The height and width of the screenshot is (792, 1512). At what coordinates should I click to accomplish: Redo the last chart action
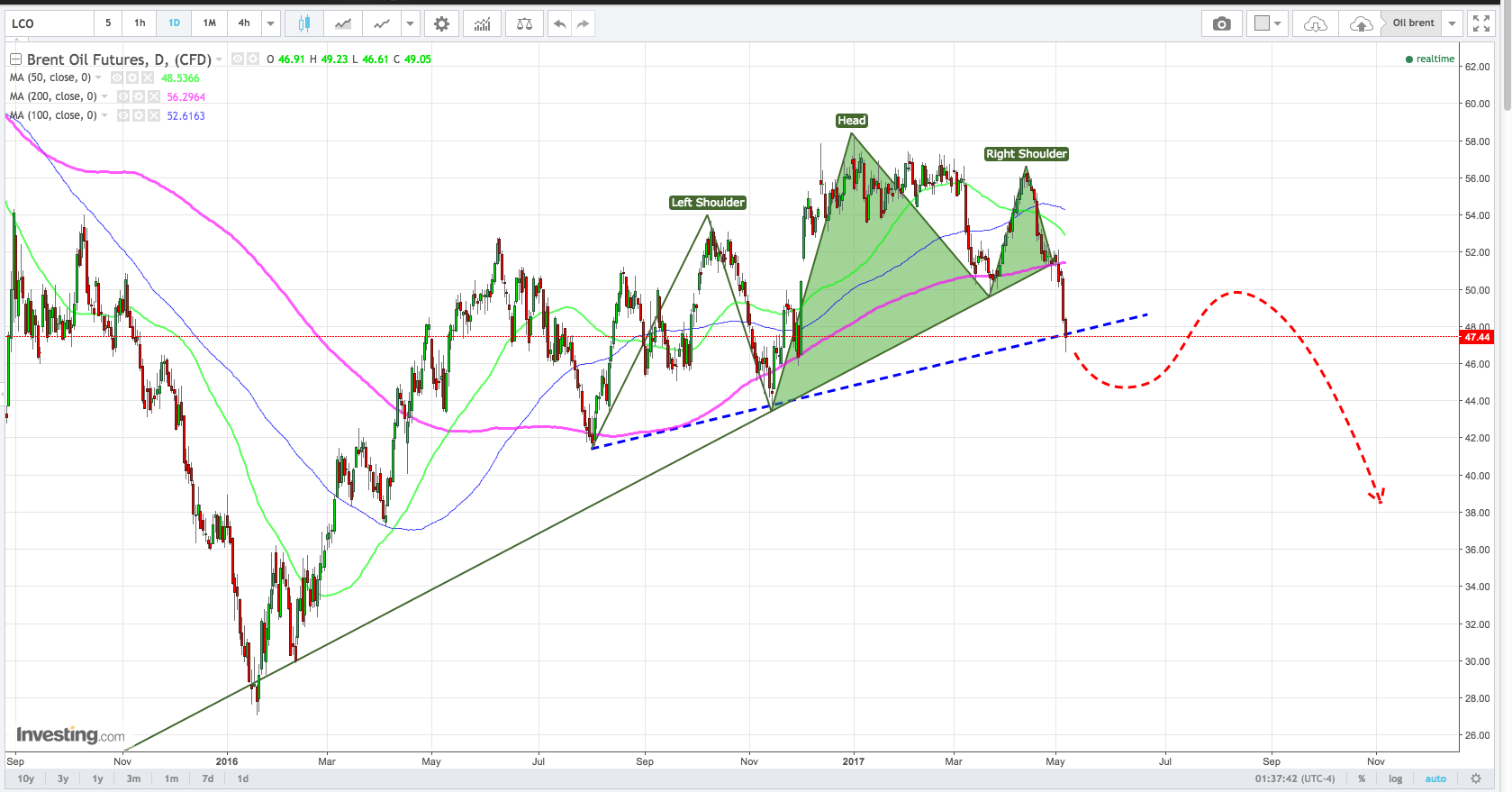point(583,23)
